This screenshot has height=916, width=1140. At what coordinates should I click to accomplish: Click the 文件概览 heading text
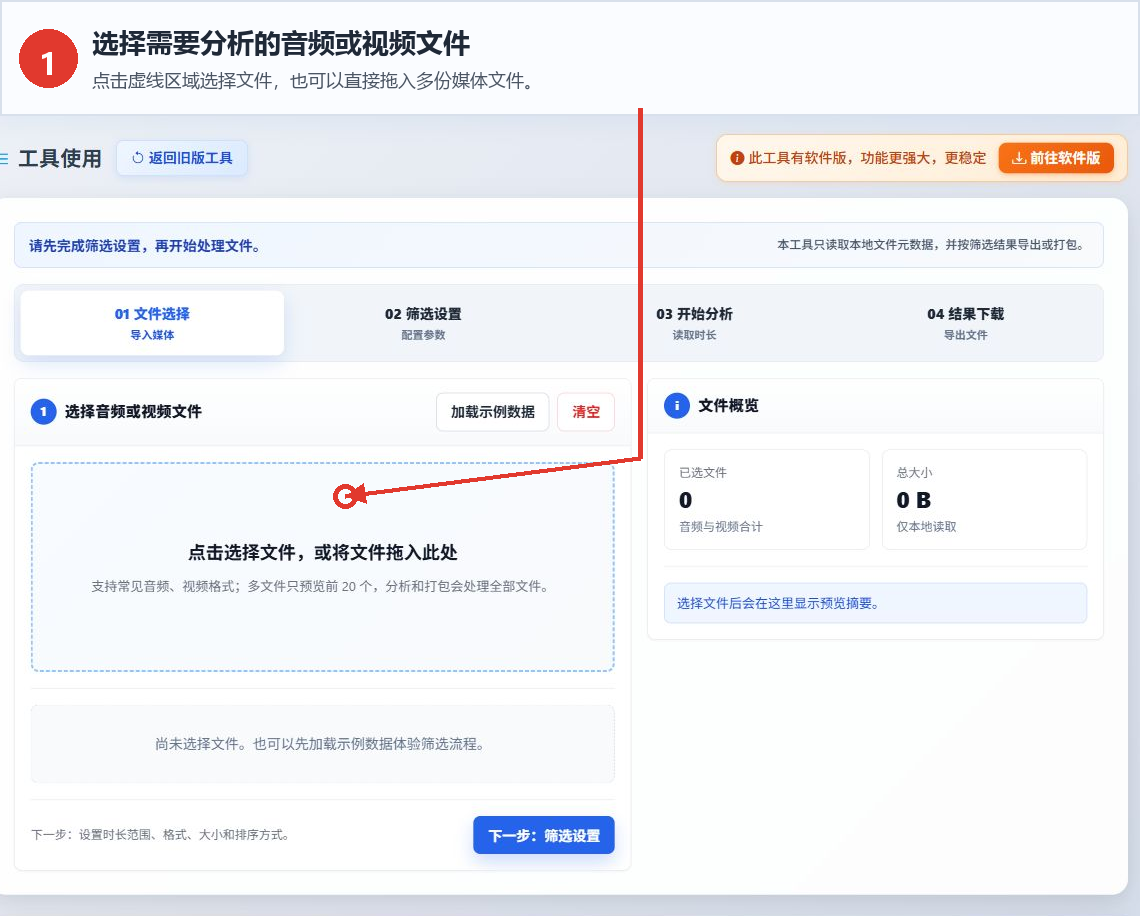728,406
